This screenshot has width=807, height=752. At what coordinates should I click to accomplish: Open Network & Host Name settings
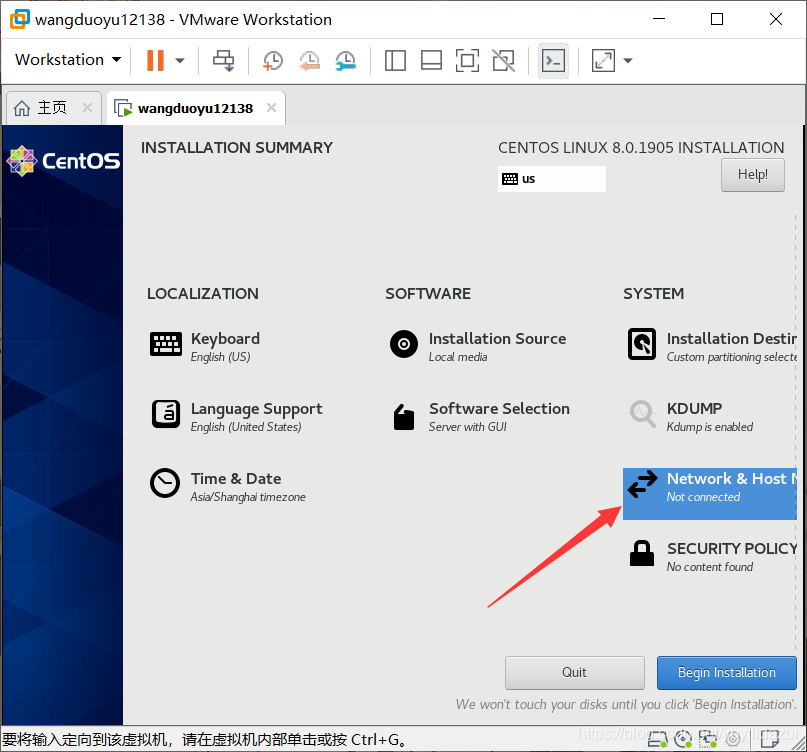click(710, 494)
